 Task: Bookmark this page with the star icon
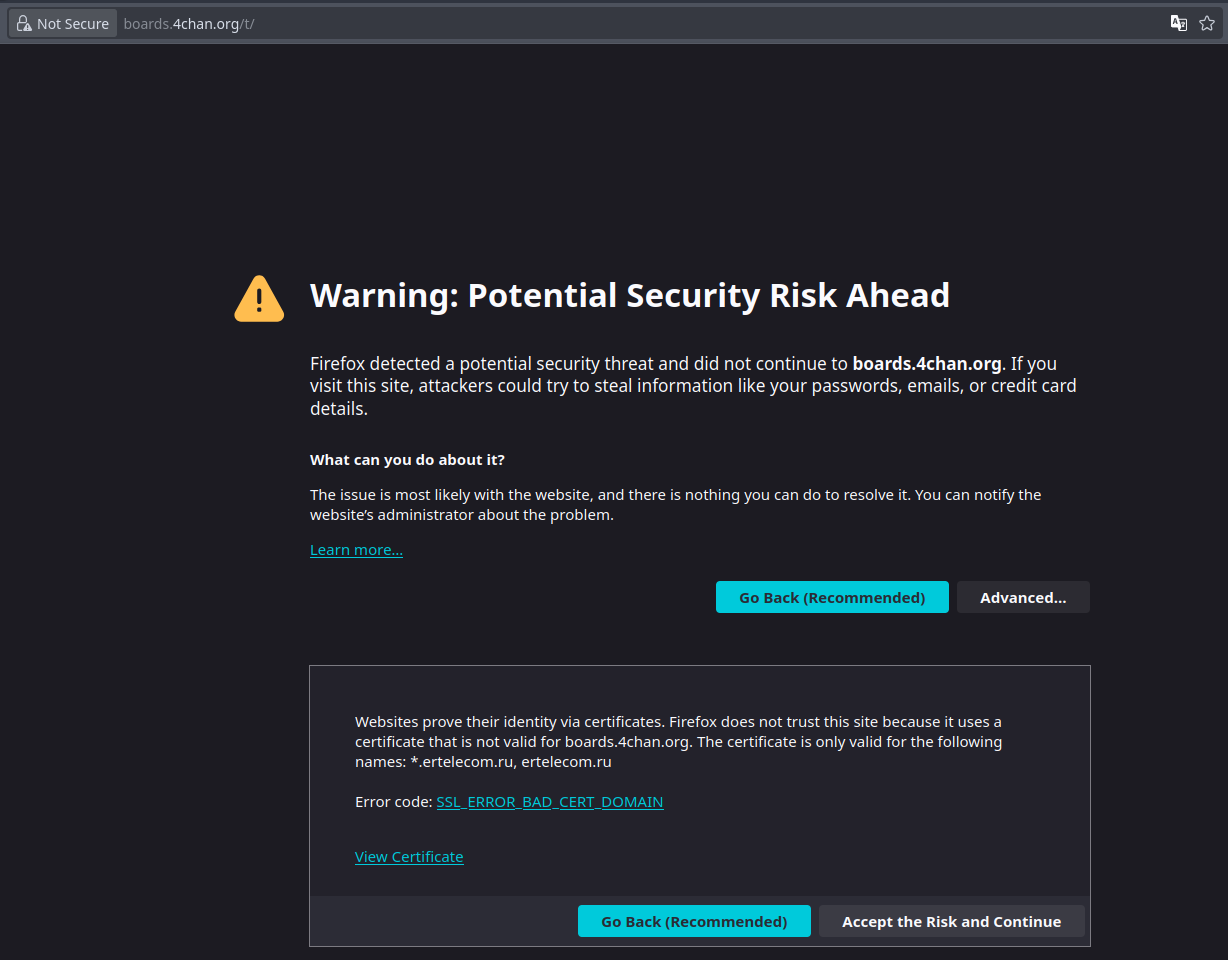1207,24
